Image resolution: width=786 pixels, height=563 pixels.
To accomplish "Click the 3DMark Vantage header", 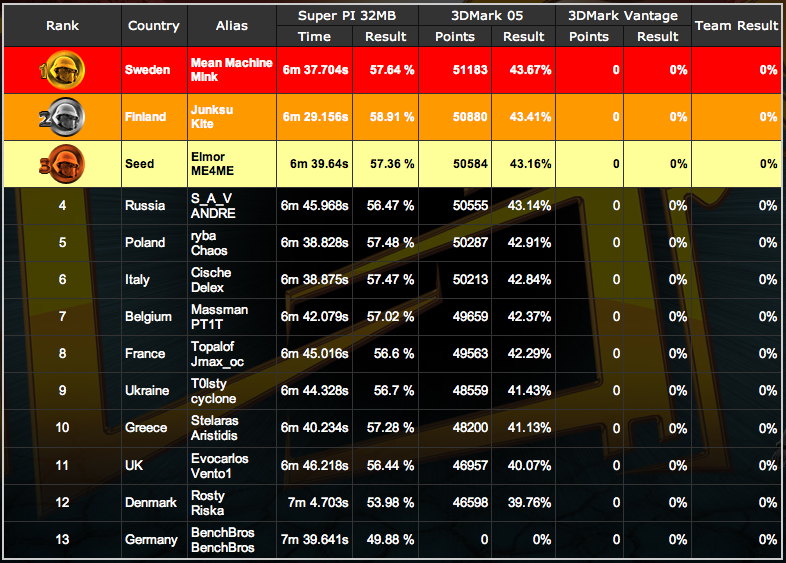I will 623,15.
